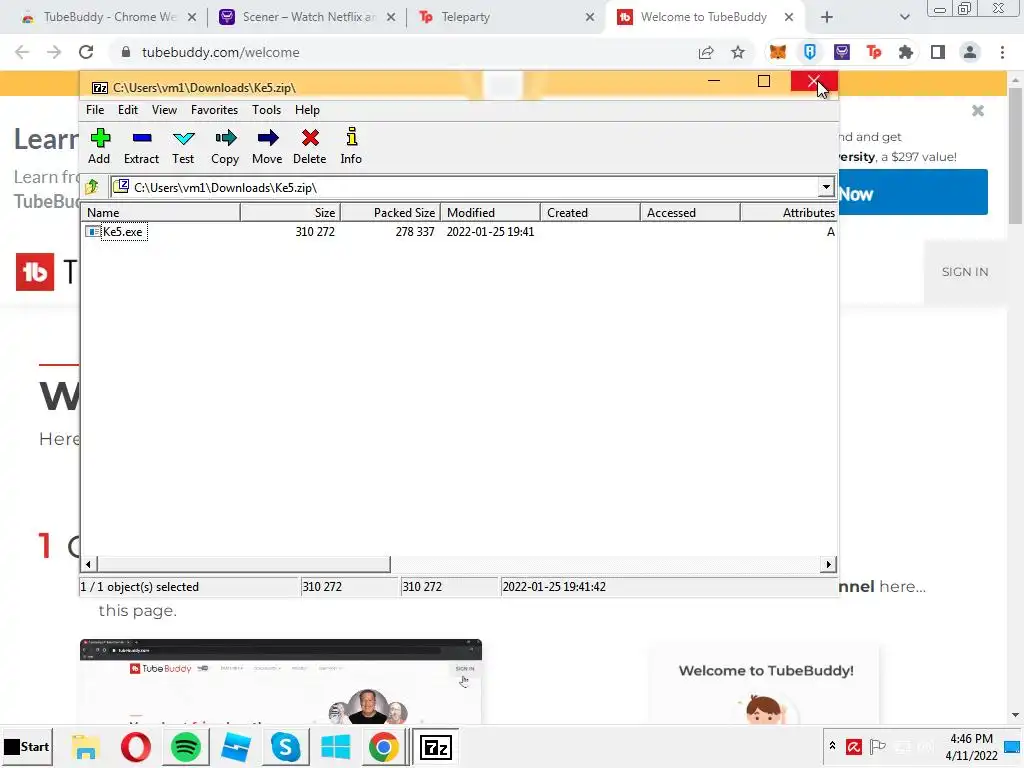Click the right scroll arrow in 7-Zip
The height and width of the screenshot is (768, 1024).
click(828, 564)
